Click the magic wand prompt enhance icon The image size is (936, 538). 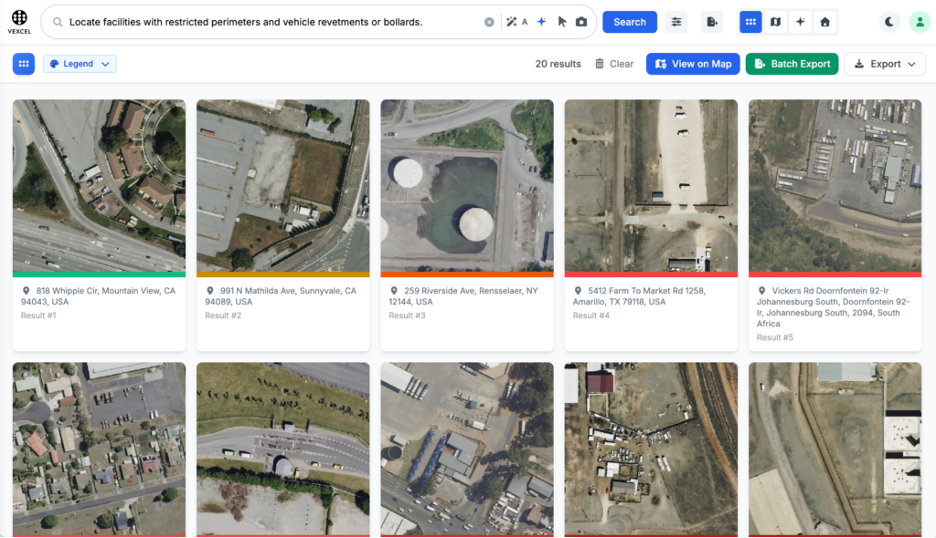click(x=512, y=22)
